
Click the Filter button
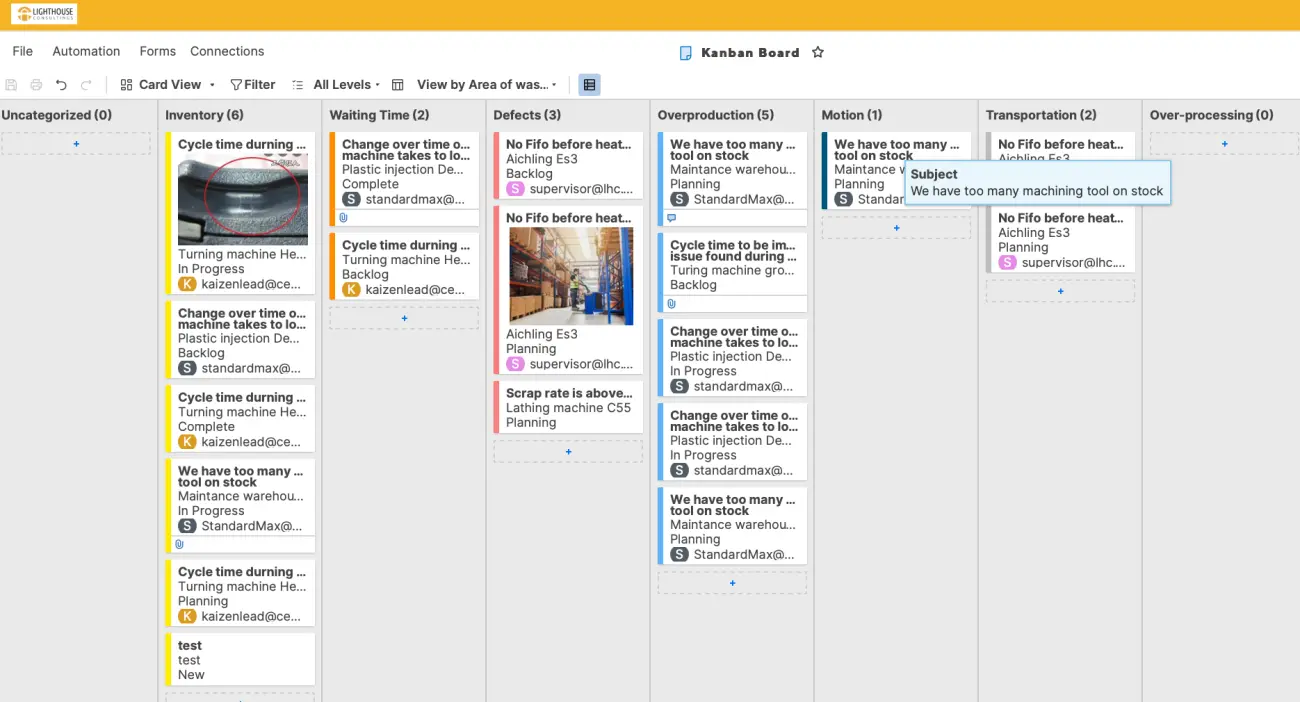click(x=253, y=85)
